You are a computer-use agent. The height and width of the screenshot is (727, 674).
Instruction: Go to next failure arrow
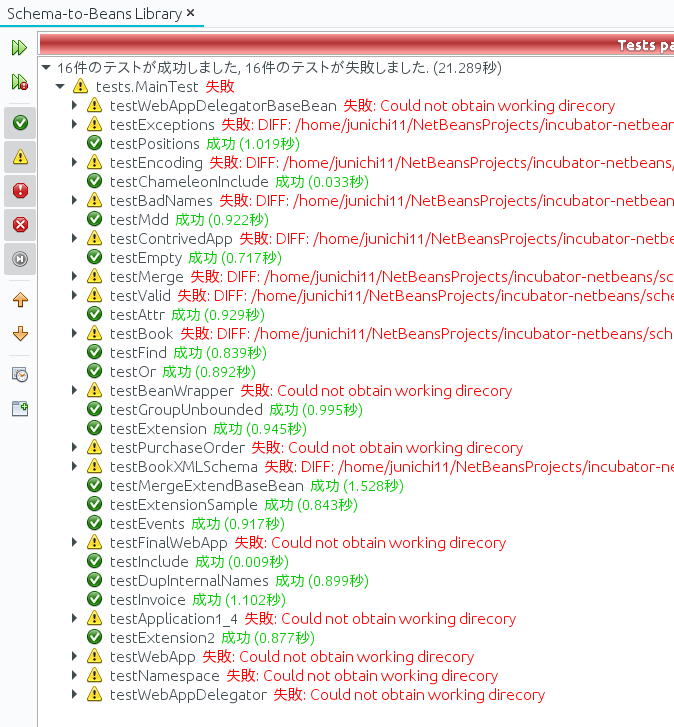click(20, 333)
